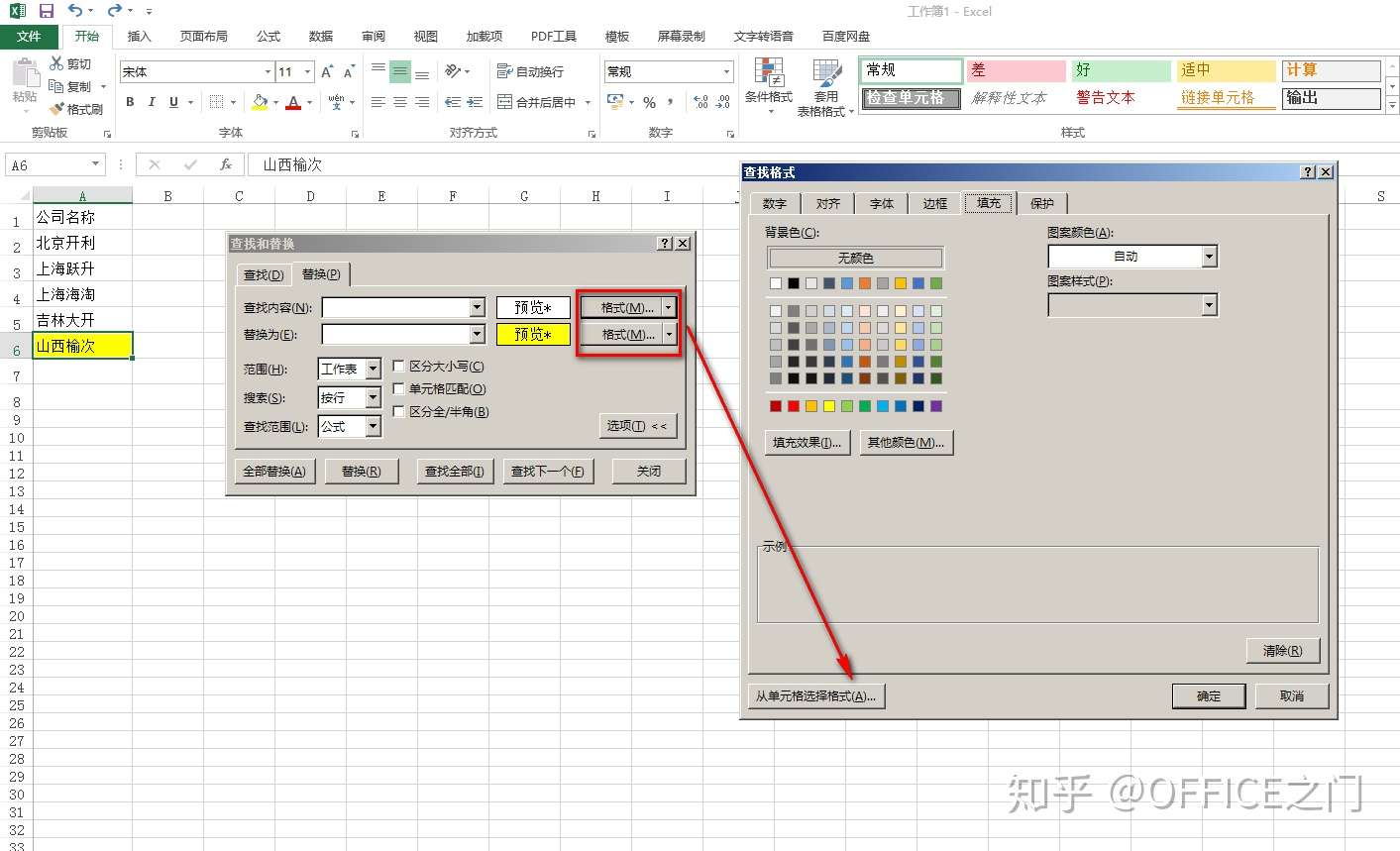Click the Wrap Text (自动换行) button

click(x=530, y=71)
